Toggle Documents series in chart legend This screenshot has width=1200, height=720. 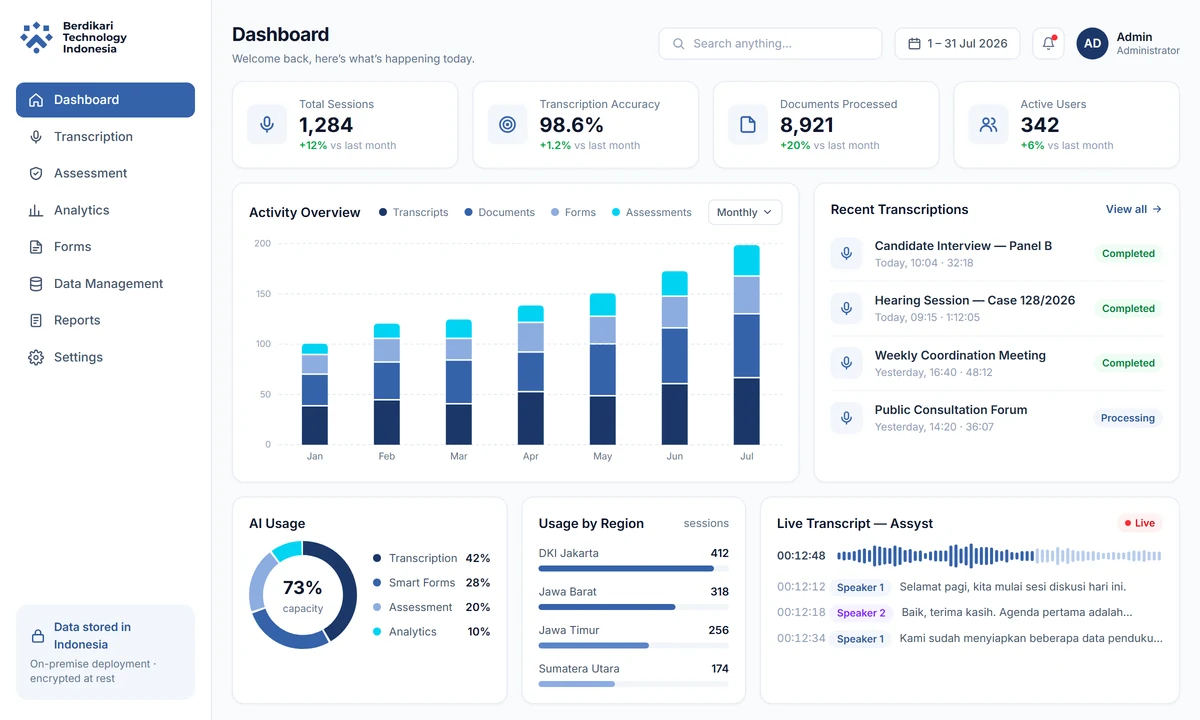click(499, 212)
